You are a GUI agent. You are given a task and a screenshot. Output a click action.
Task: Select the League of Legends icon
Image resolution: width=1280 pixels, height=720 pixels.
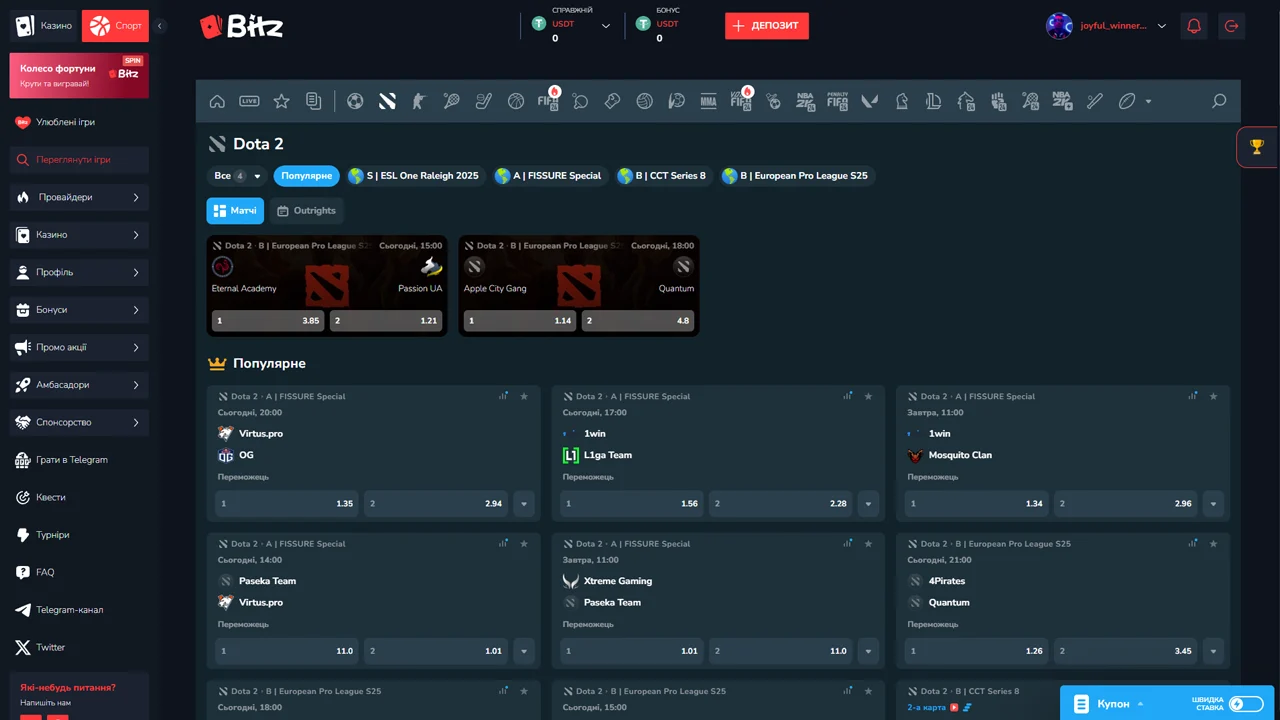tap(934, 101)
